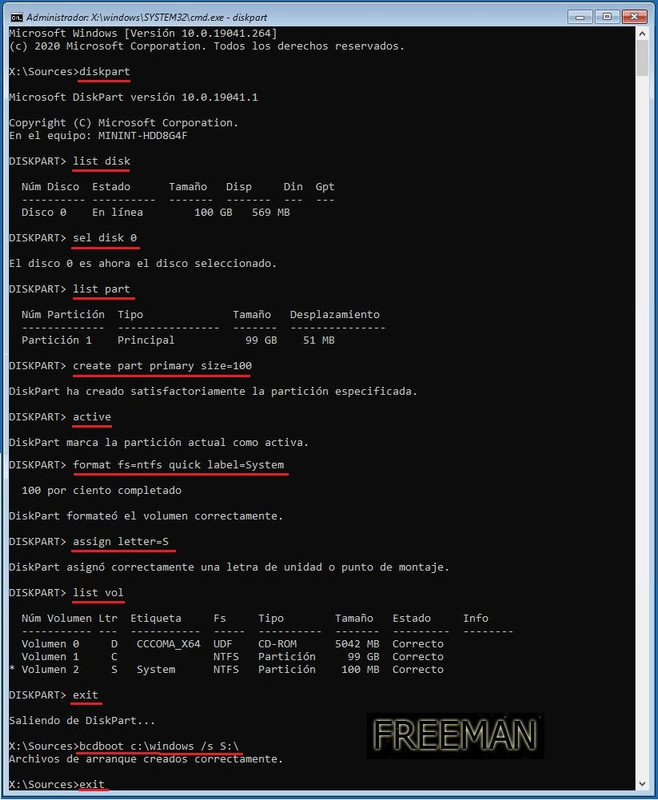Click the 'list disk' command text
This screenshot has width=658, height=800.
(x=102, y=161)
